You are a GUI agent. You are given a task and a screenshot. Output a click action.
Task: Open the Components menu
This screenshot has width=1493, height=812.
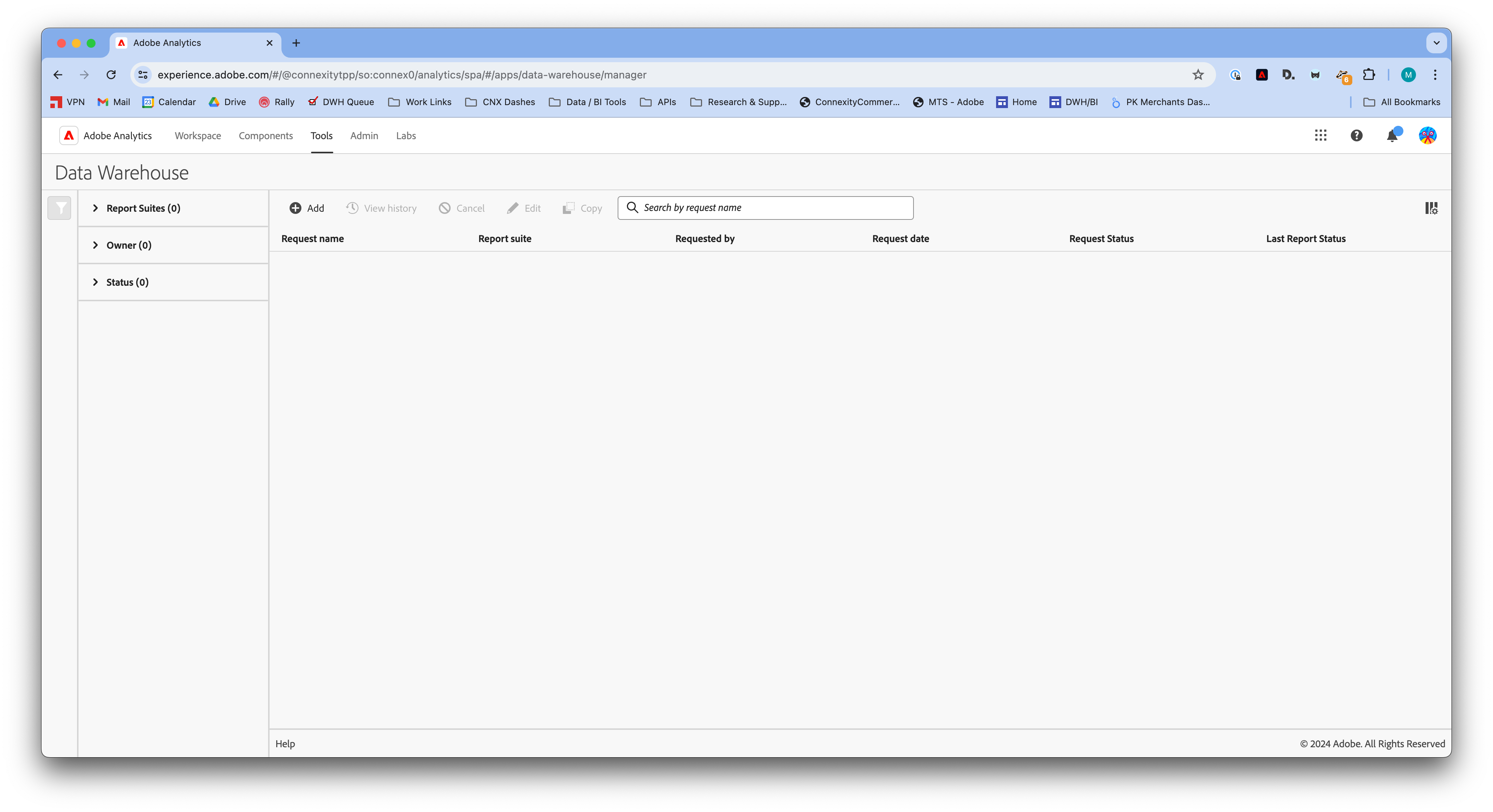265,135
